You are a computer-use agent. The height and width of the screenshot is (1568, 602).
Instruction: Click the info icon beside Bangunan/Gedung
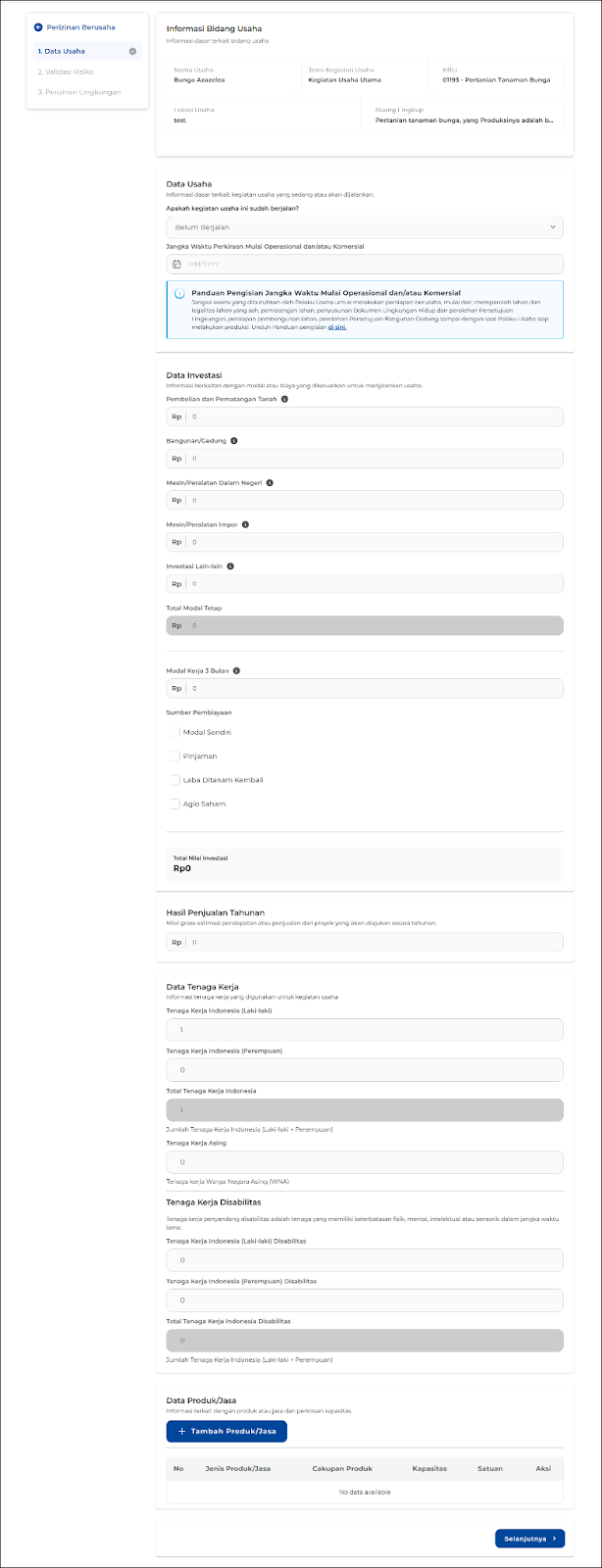point(233,441)
